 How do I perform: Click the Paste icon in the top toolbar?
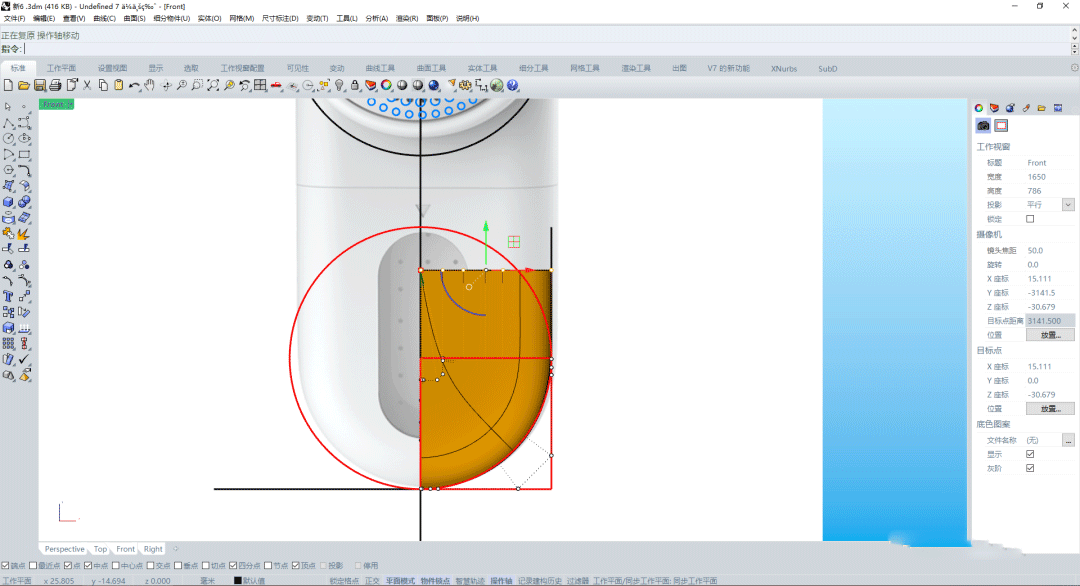point(118,86)
